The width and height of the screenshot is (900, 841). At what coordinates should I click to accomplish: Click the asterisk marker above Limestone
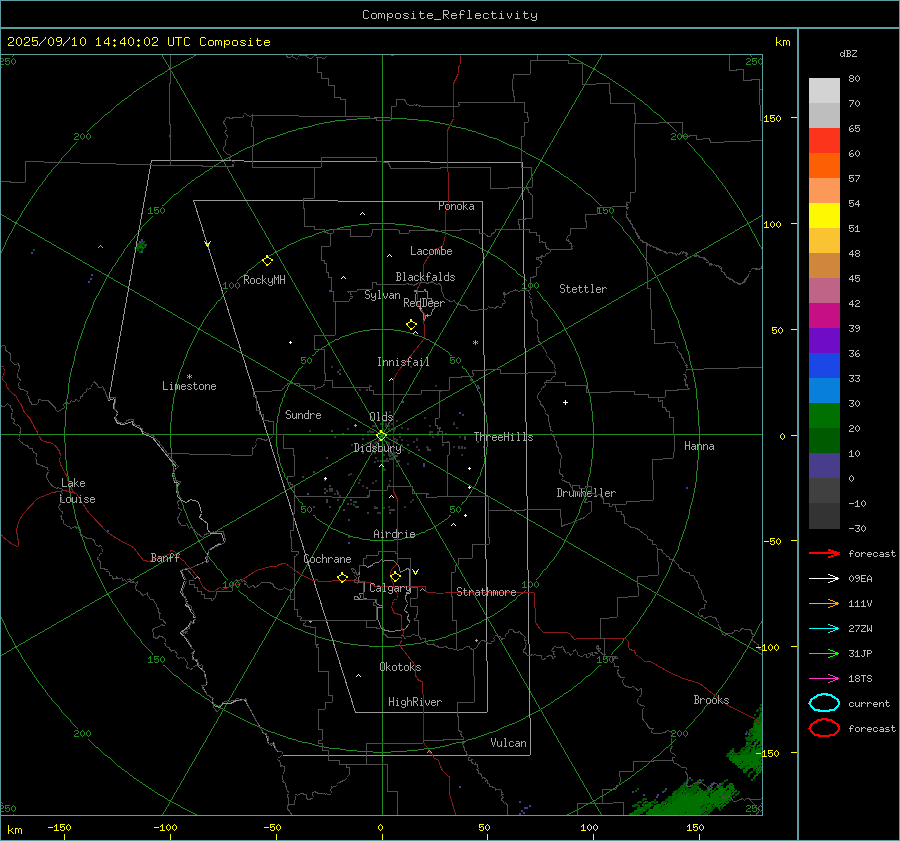(189, 377)
